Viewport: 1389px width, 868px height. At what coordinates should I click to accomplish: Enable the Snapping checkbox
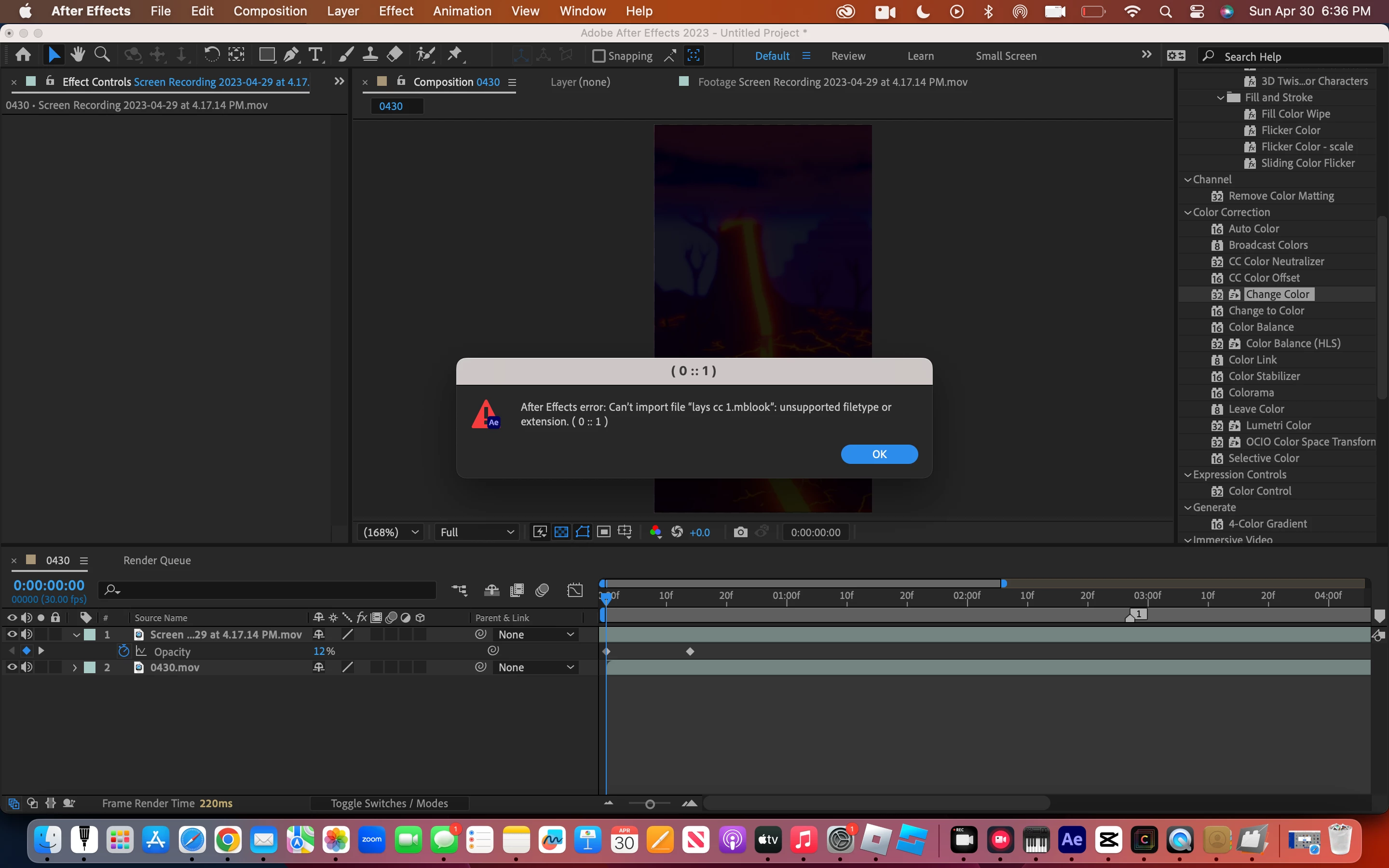click(x=599, y=56)
